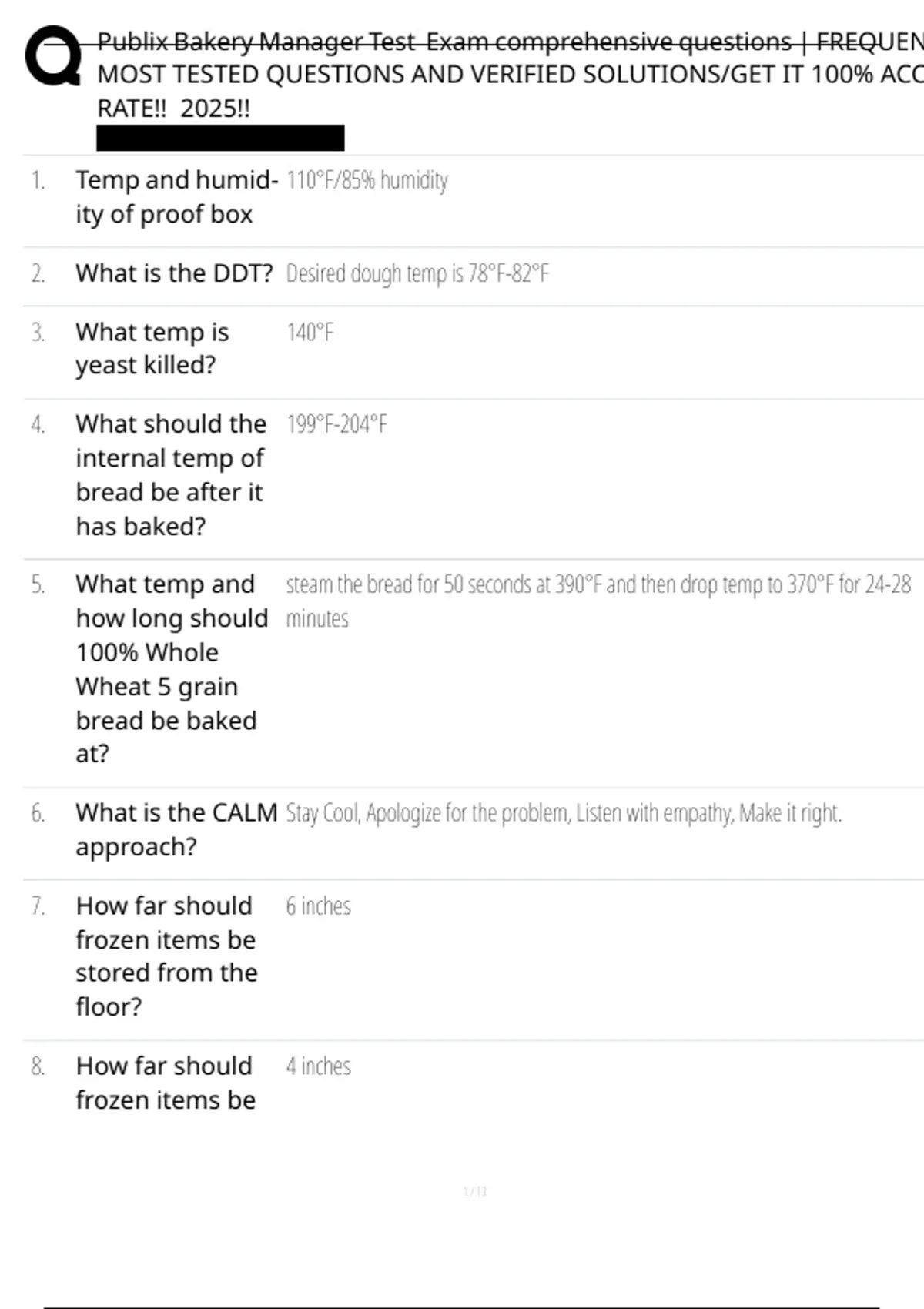Select the "What is the DDT?" question
Viewport: 924px width, 1309px height.
click(x=174, y=273)
